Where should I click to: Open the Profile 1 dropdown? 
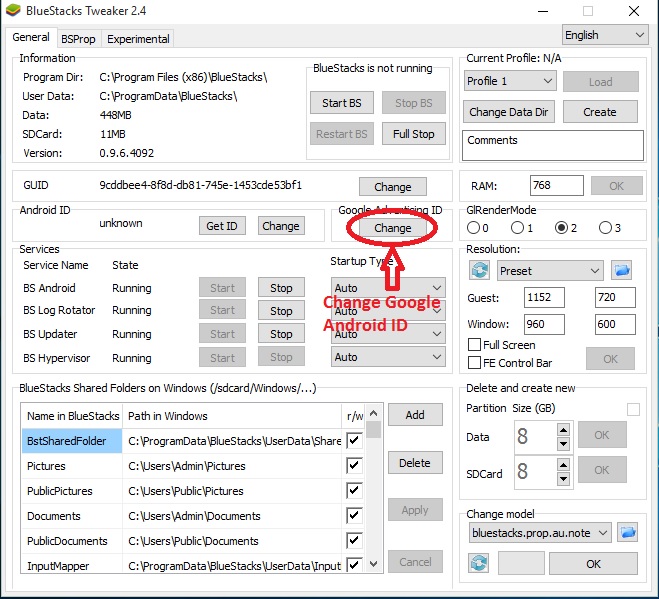510,81
